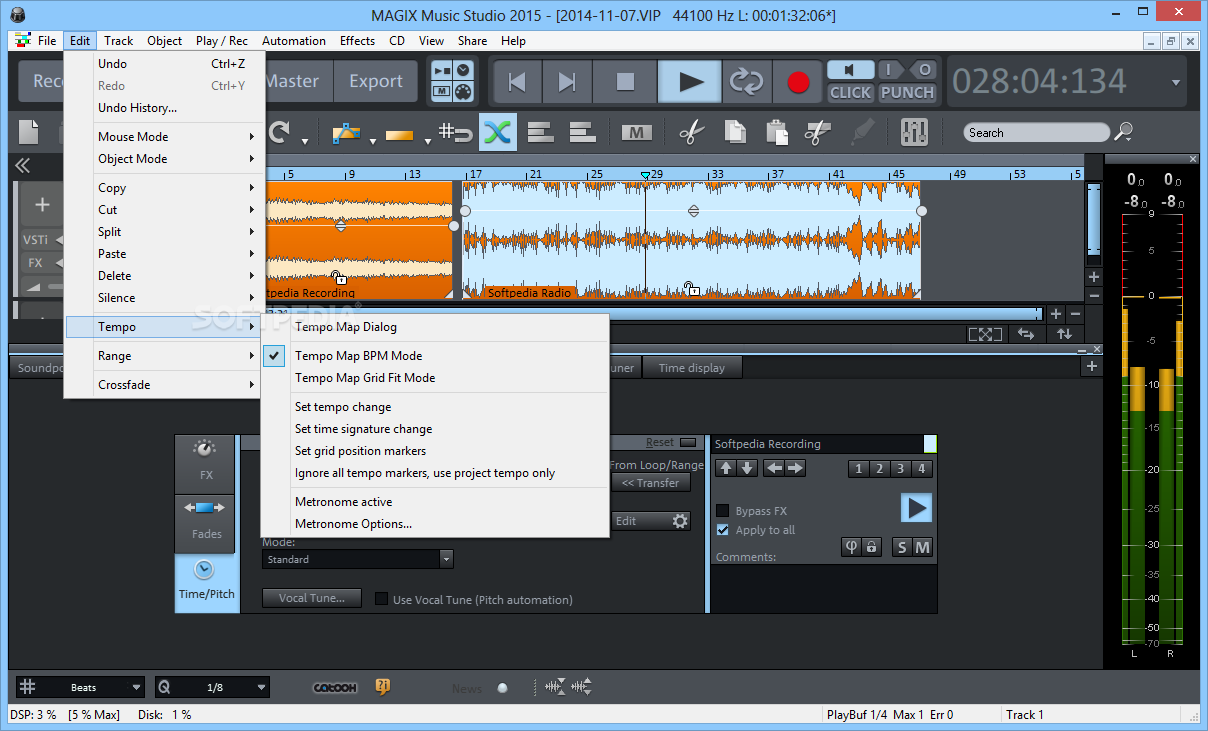Click the scissors-delete icon in toolbar
The image size is (1208, 731).
coord(818,132)
